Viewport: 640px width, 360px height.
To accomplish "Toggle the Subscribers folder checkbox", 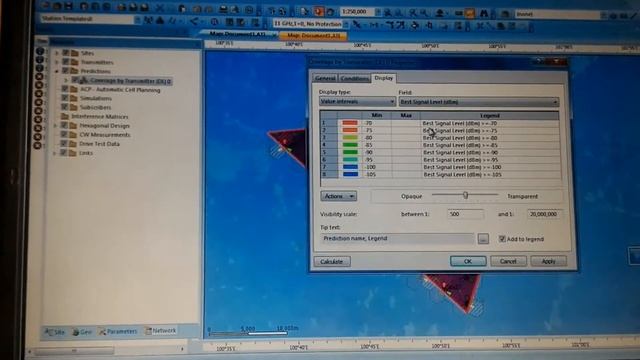I will (64, 107).
